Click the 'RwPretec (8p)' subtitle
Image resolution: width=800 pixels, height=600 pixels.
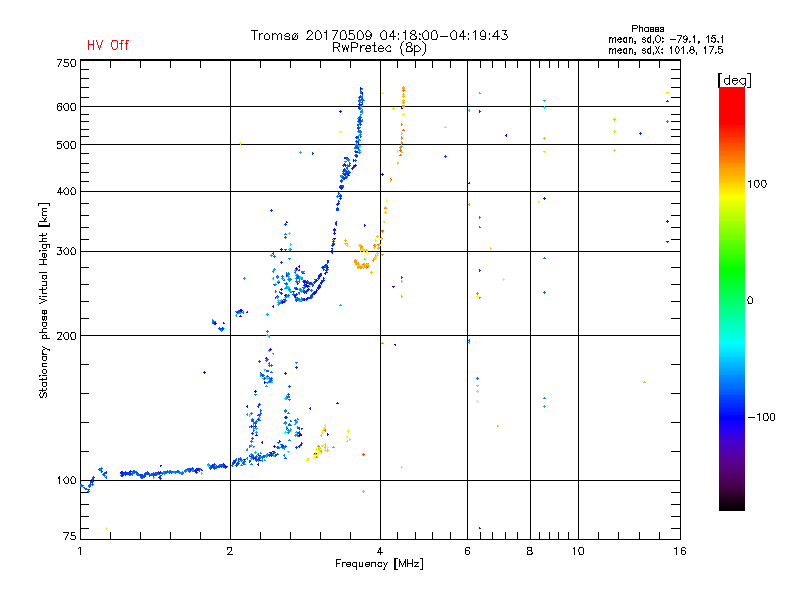pyautogui.click(x=379, y=48)
